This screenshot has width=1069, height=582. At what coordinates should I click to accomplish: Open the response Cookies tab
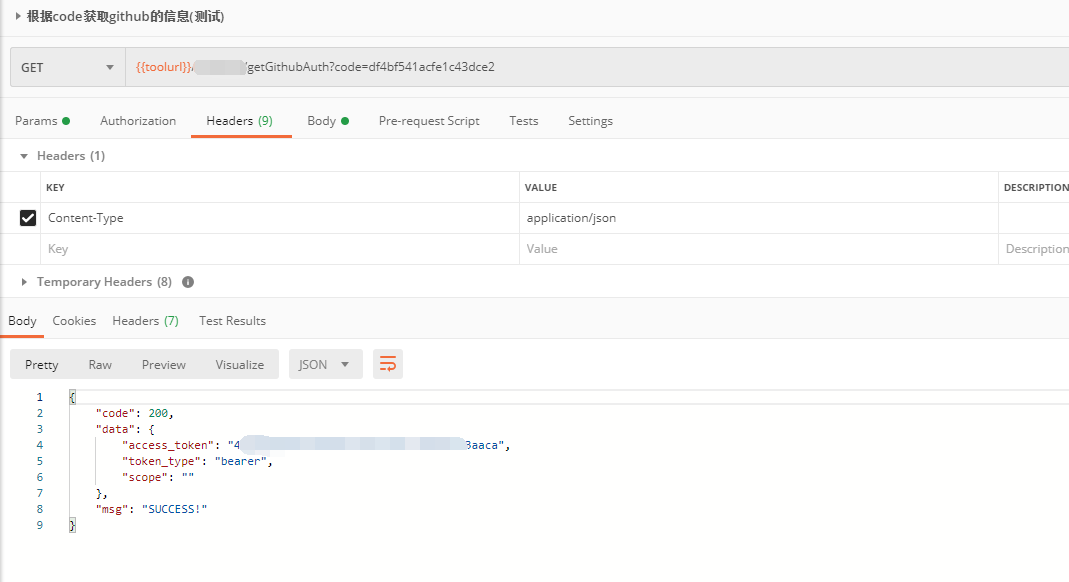[74, 320]
